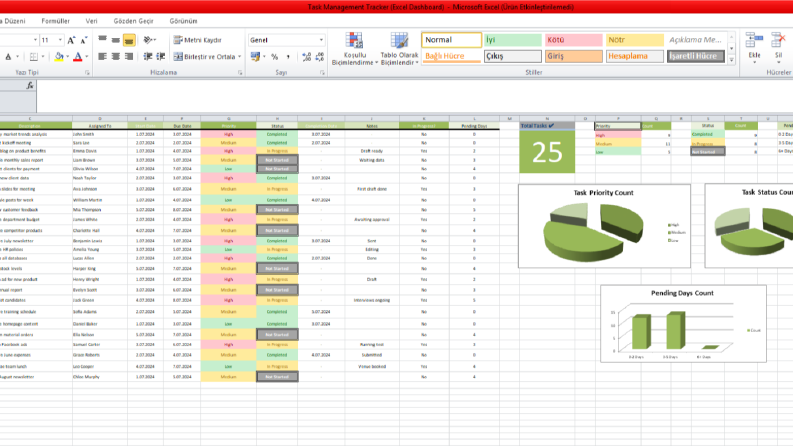Open Sayı dialog launcher

(x=322, y=73)
